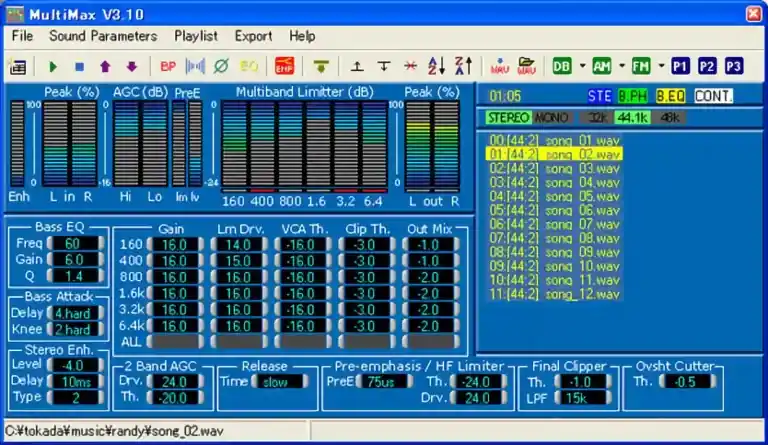Open the parameter list icon in toolbar
Image resolution: width=768 pixels, height=445 pixels.
pyautogui.click(x=18, y=66)
